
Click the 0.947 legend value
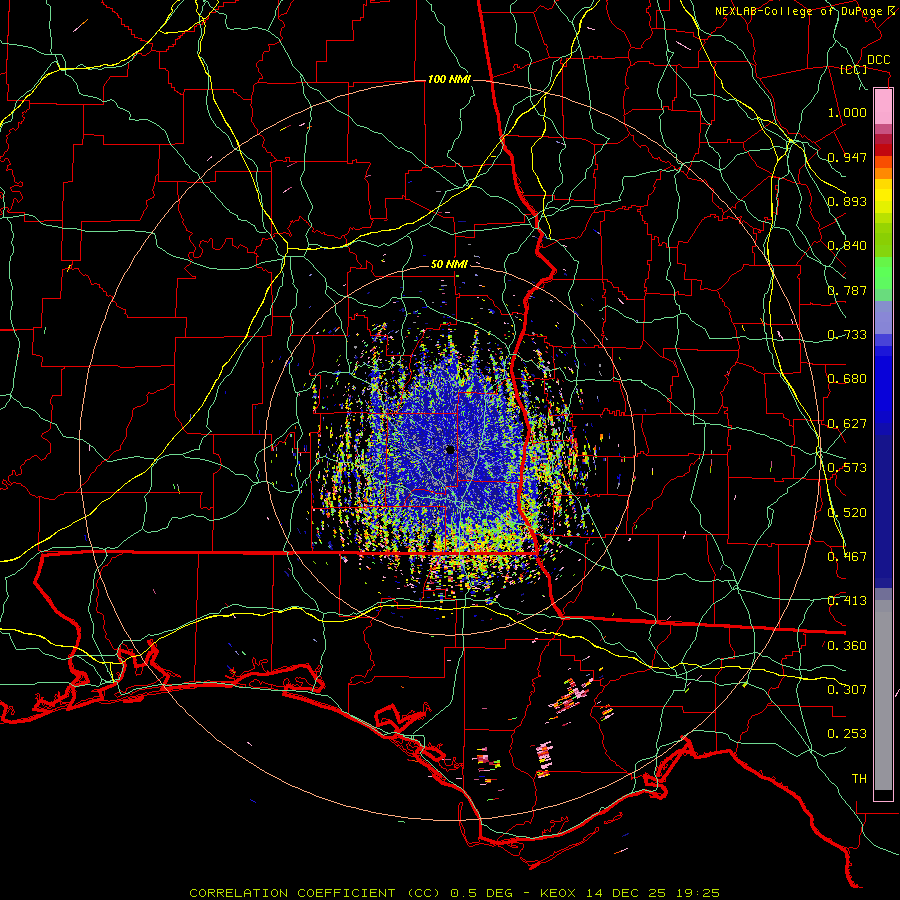pyautogui.click(x=847, y=157)
